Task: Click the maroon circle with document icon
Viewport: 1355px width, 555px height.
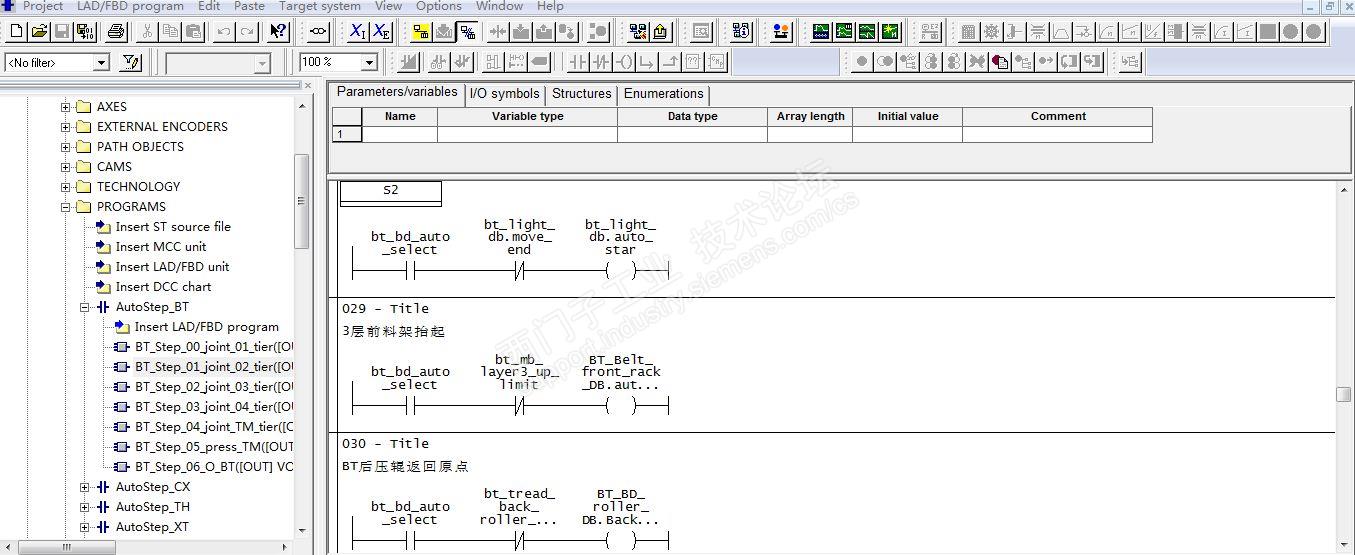Action: (x=1000, y=62)
